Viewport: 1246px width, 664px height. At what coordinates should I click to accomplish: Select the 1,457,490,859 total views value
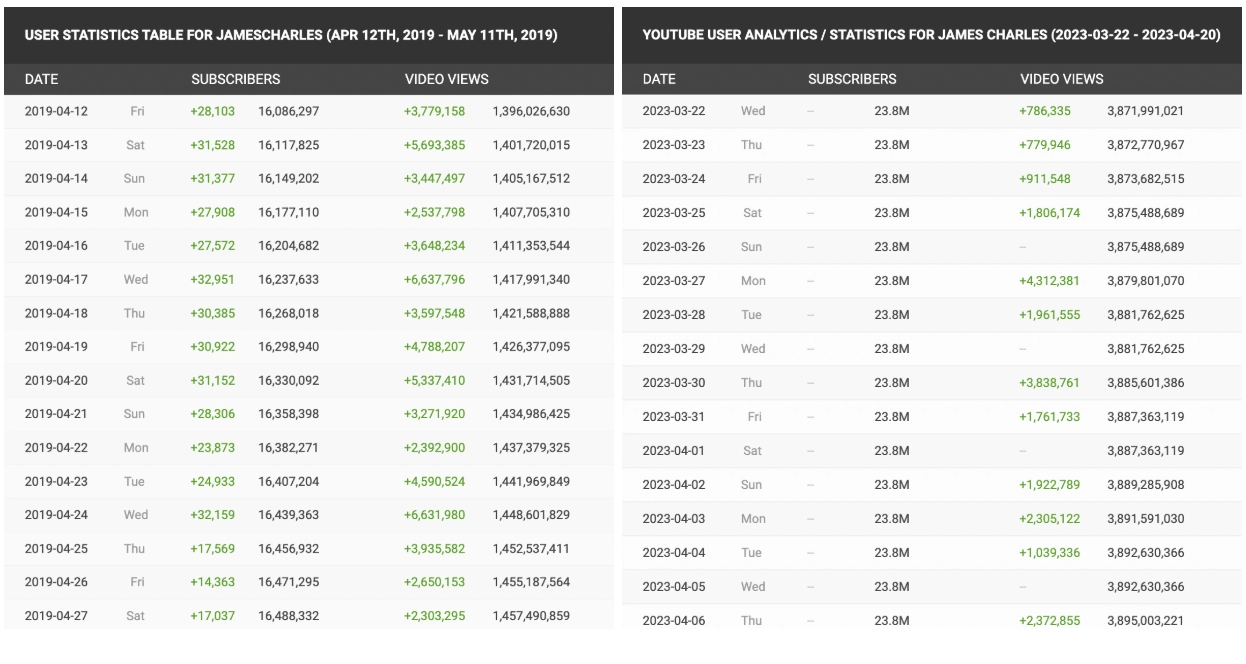(x=531, y=616)
